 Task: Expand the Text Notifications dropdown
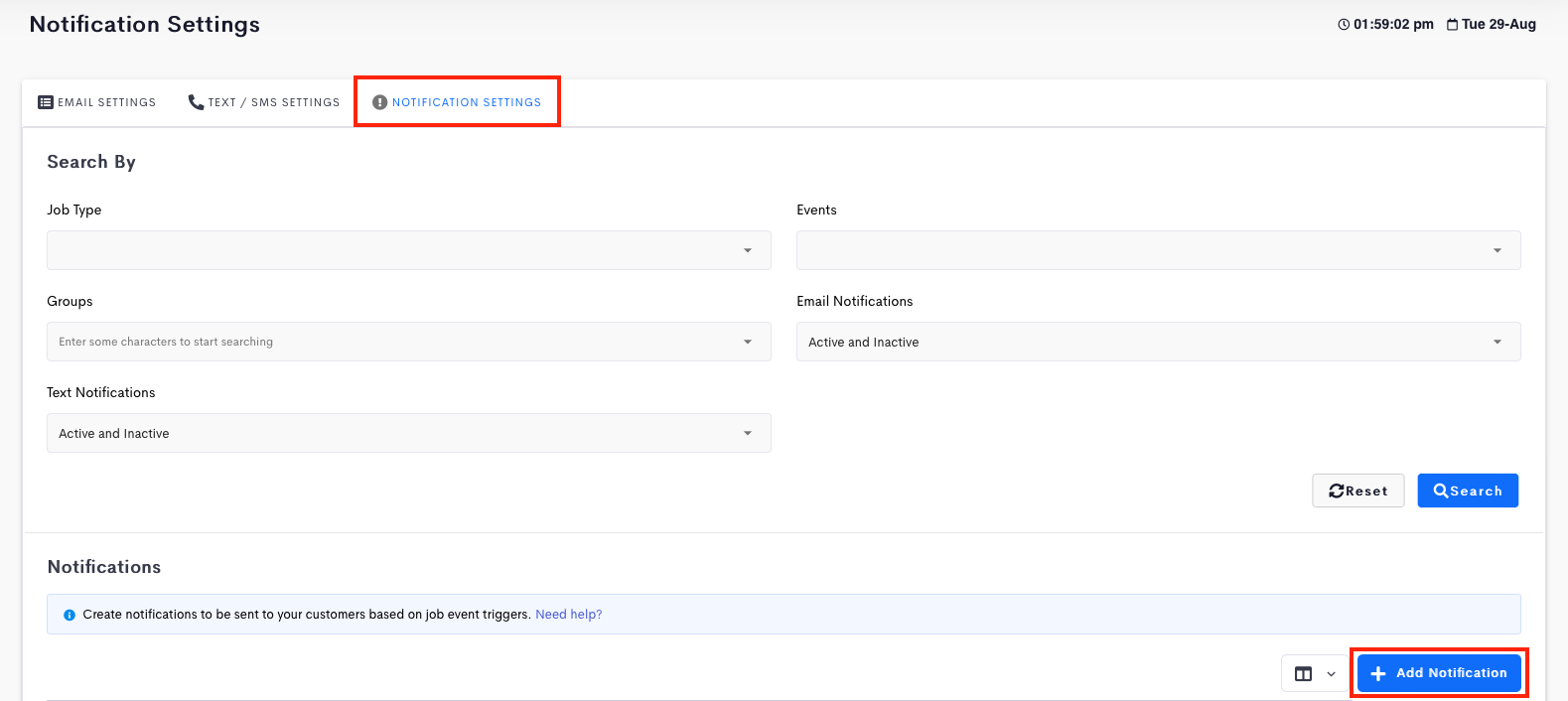(408, 433)
